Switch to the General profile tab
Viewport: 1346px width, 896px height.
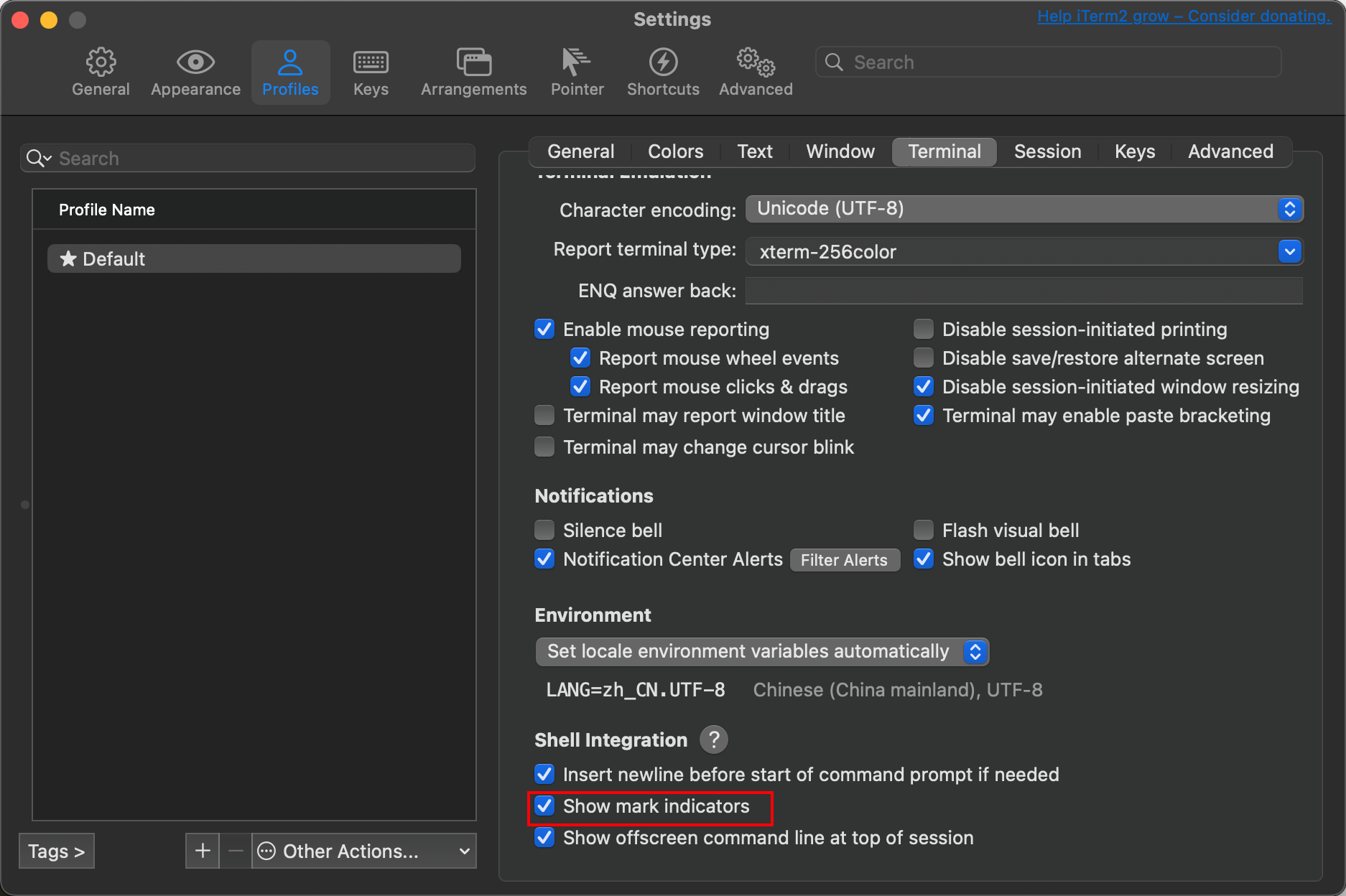pos(580,151)
